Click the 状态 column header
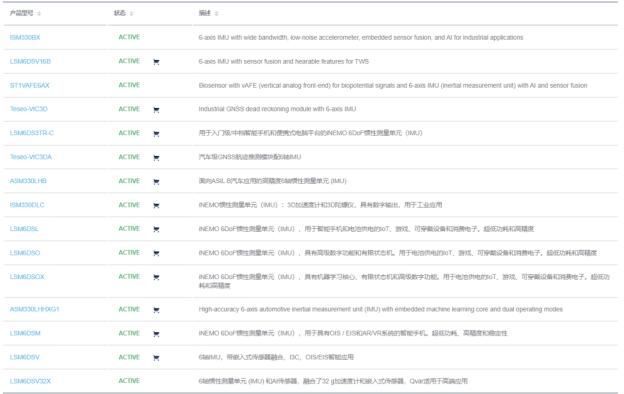This screenshot has height=394, width=624. click(x=119, y=13)
